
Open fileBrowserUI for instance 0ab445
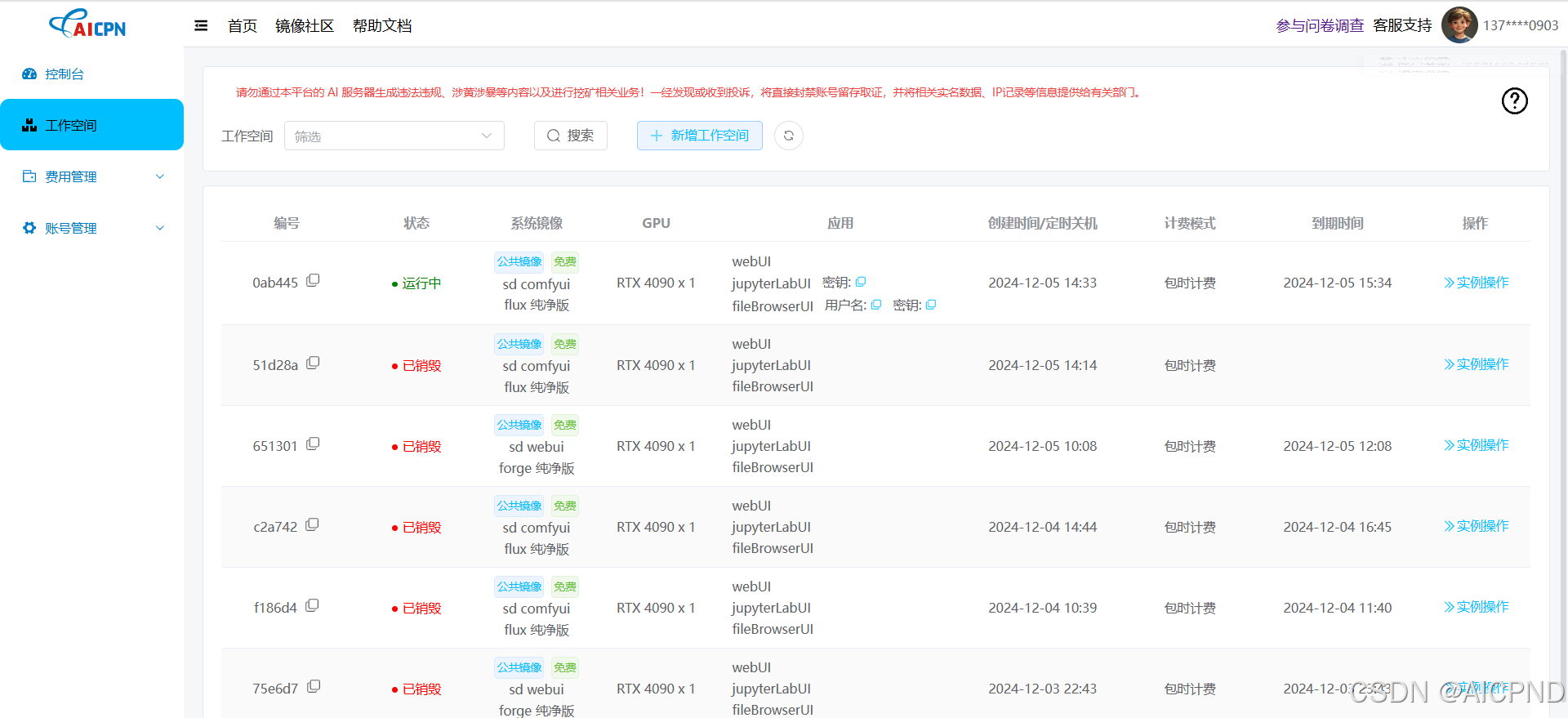[773, 306]
